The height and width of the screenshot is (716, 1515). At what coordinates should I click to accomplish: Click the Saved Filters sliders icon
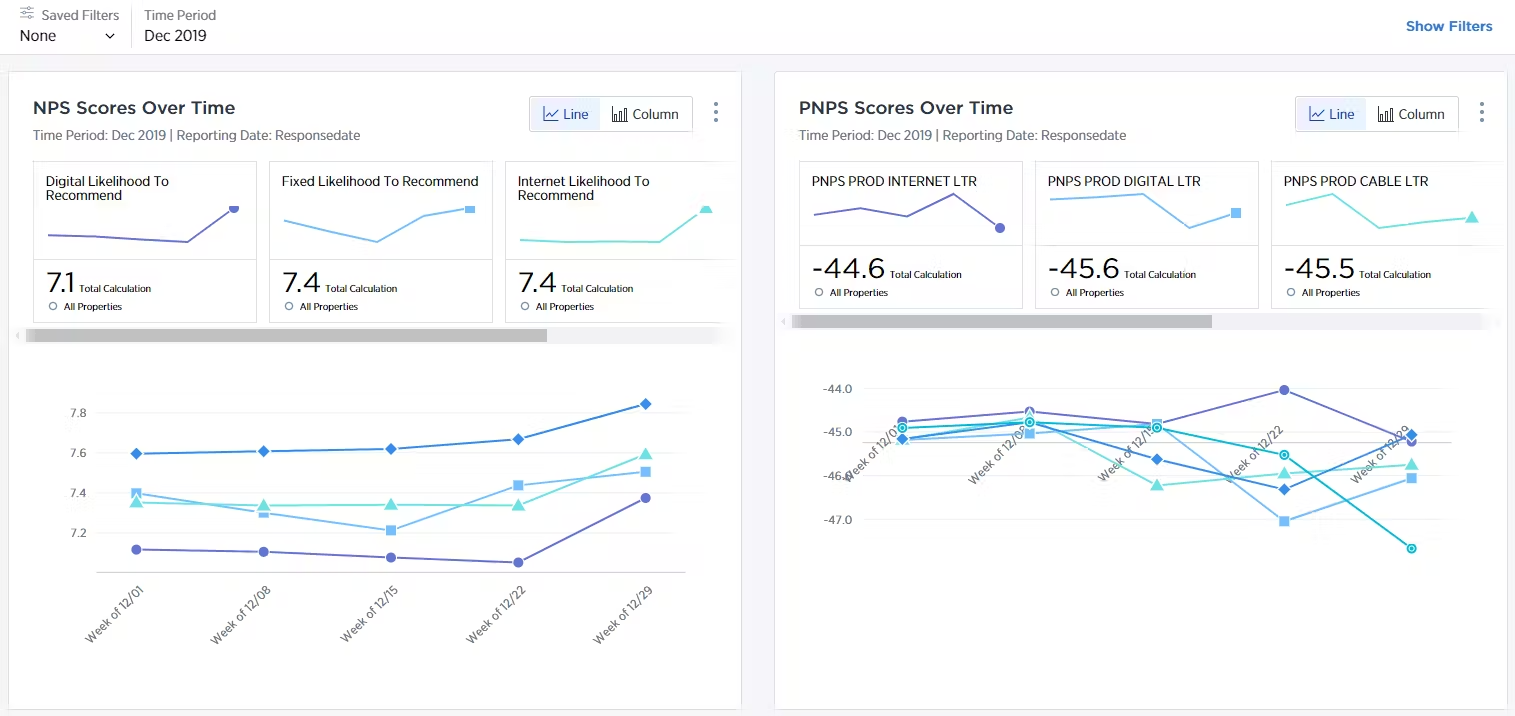coord(28,15)
